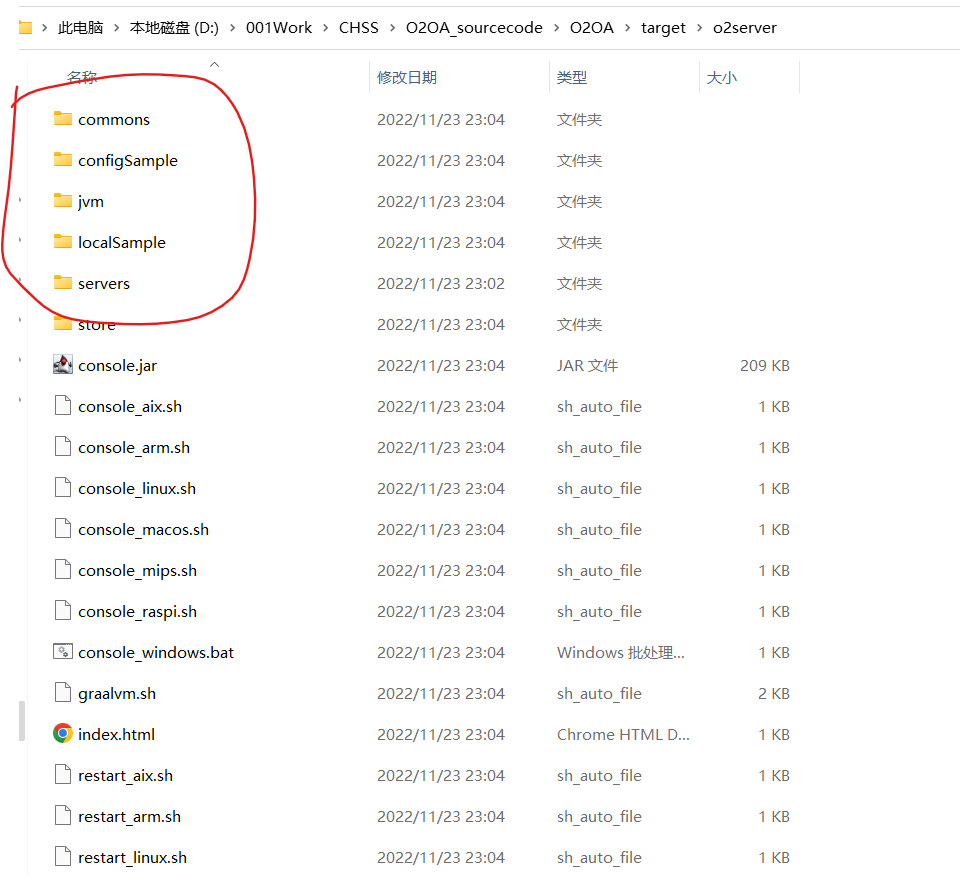
Task: Expand dropdown arrow after O2OA breadcrumb
Action: coord(628,28)
